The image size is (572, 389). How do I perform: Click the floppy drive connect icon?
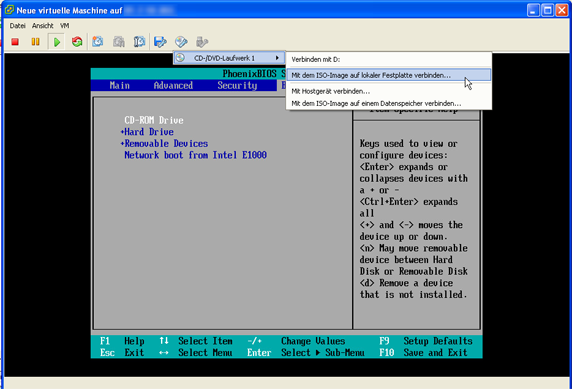[x=160, y=42]
